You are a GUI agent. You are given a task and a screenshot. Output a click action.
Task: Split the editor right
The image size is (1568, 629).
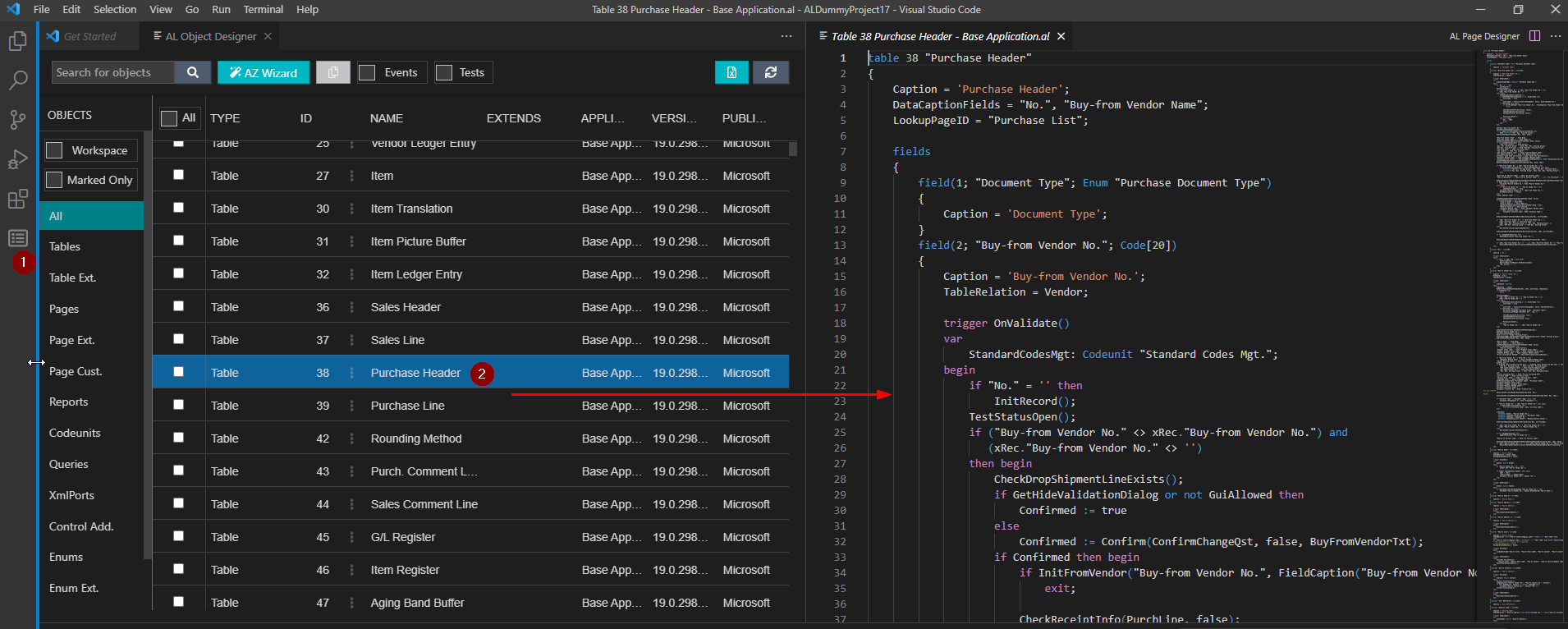pos(1535,36)
